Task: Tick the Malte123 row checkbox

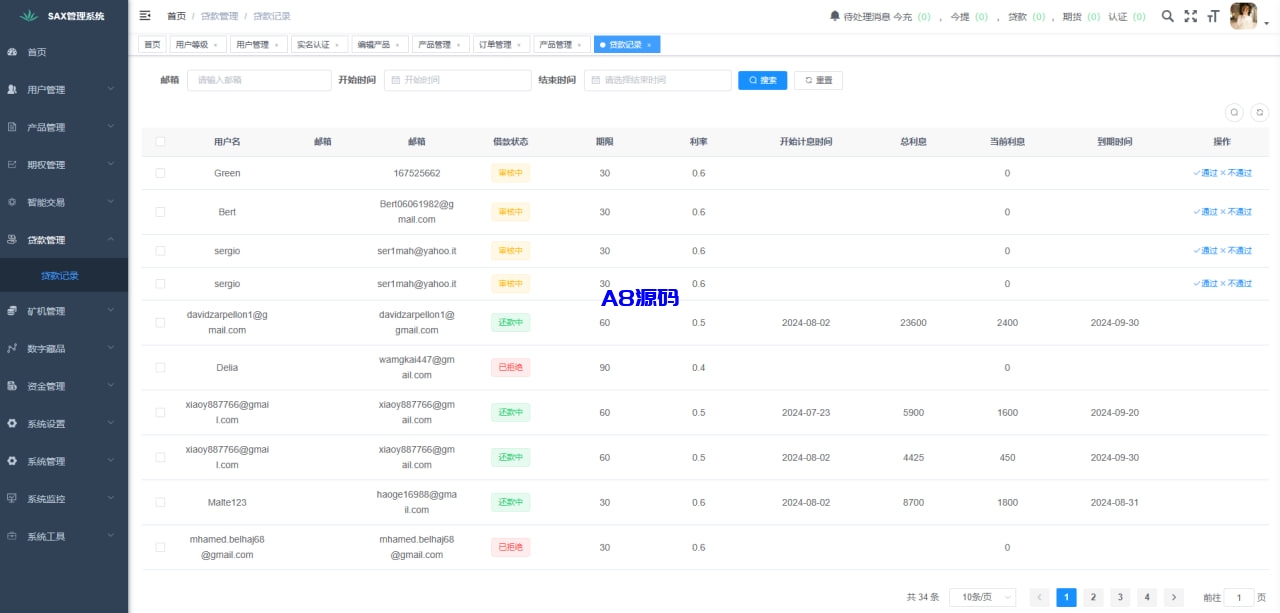Action: pyautogui.click(x=160, y=502)
